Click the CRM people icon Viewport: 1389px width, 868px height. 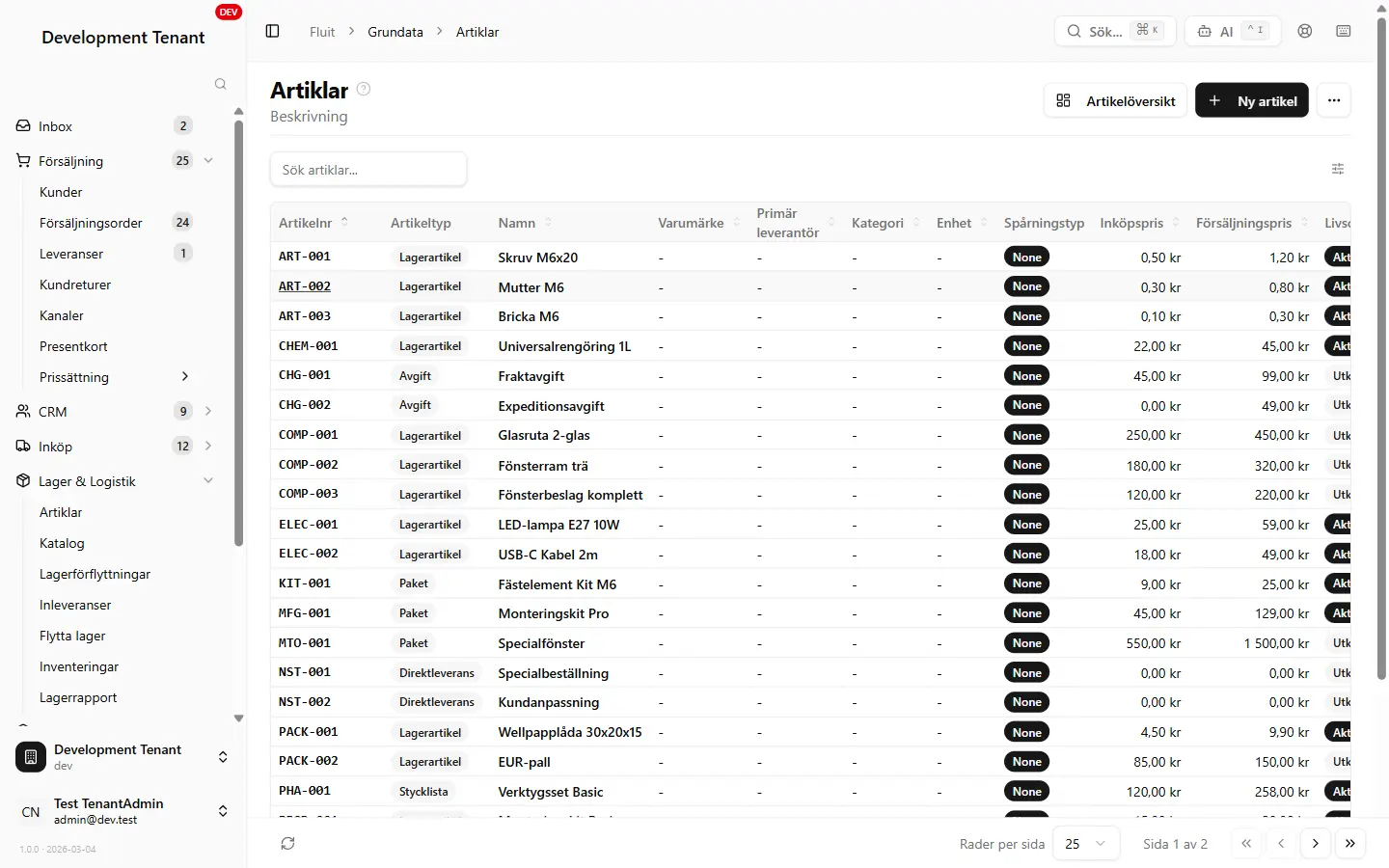(x=23, y=412)
